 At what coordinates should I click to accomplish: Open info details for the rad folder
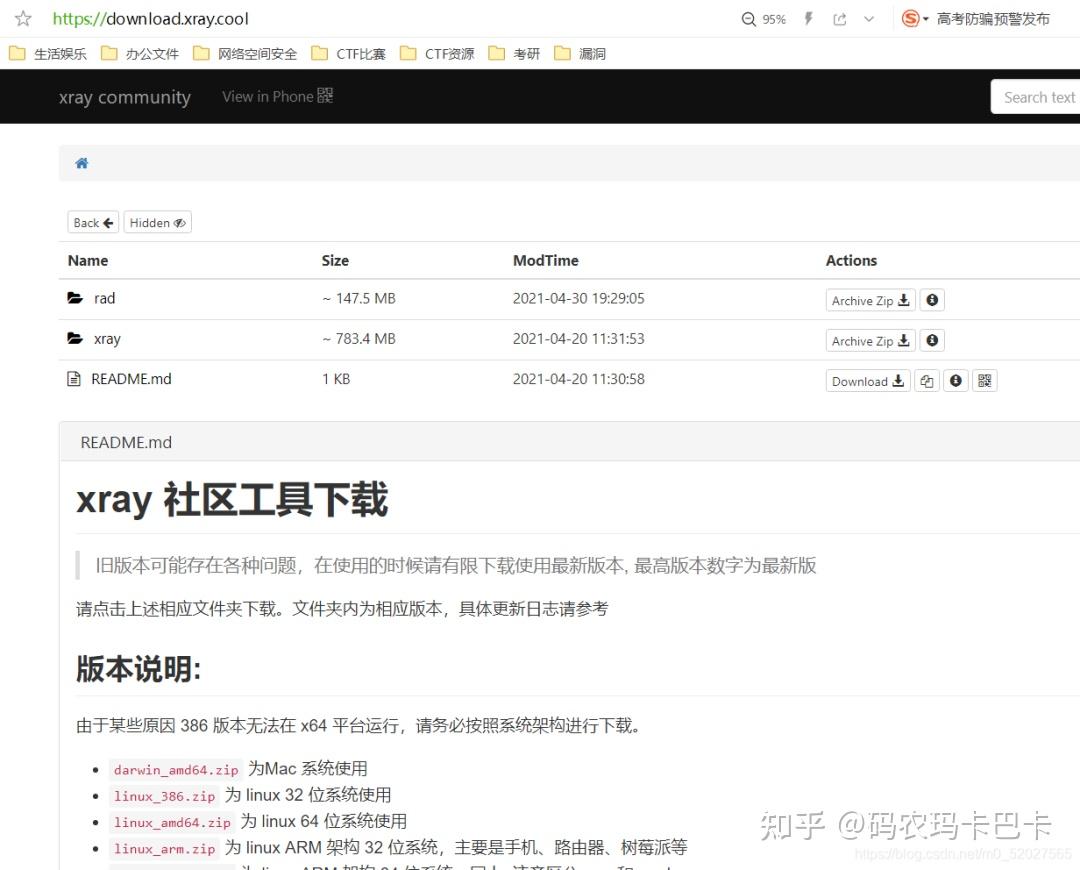932,299
